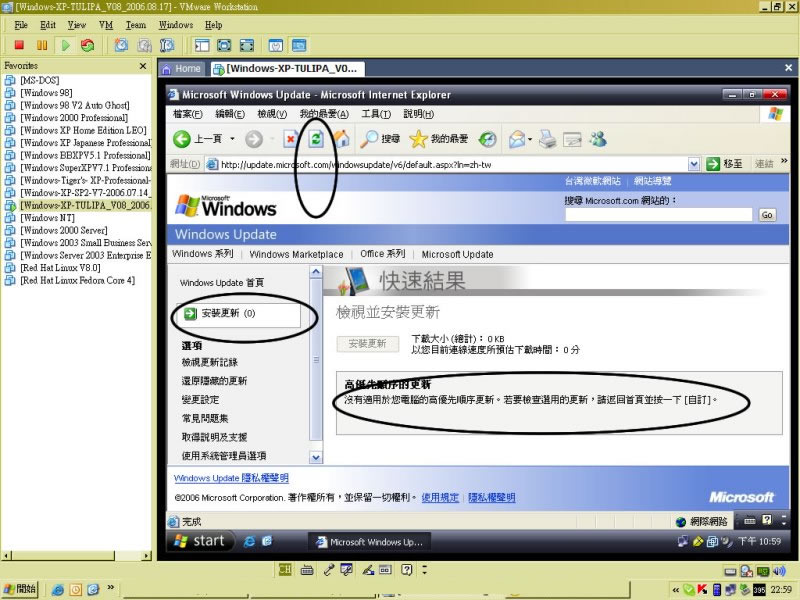This screenshot has height=600, width=800.
Task: Click 安裝更新 (0) in sidebar
Action: [238, 313]
